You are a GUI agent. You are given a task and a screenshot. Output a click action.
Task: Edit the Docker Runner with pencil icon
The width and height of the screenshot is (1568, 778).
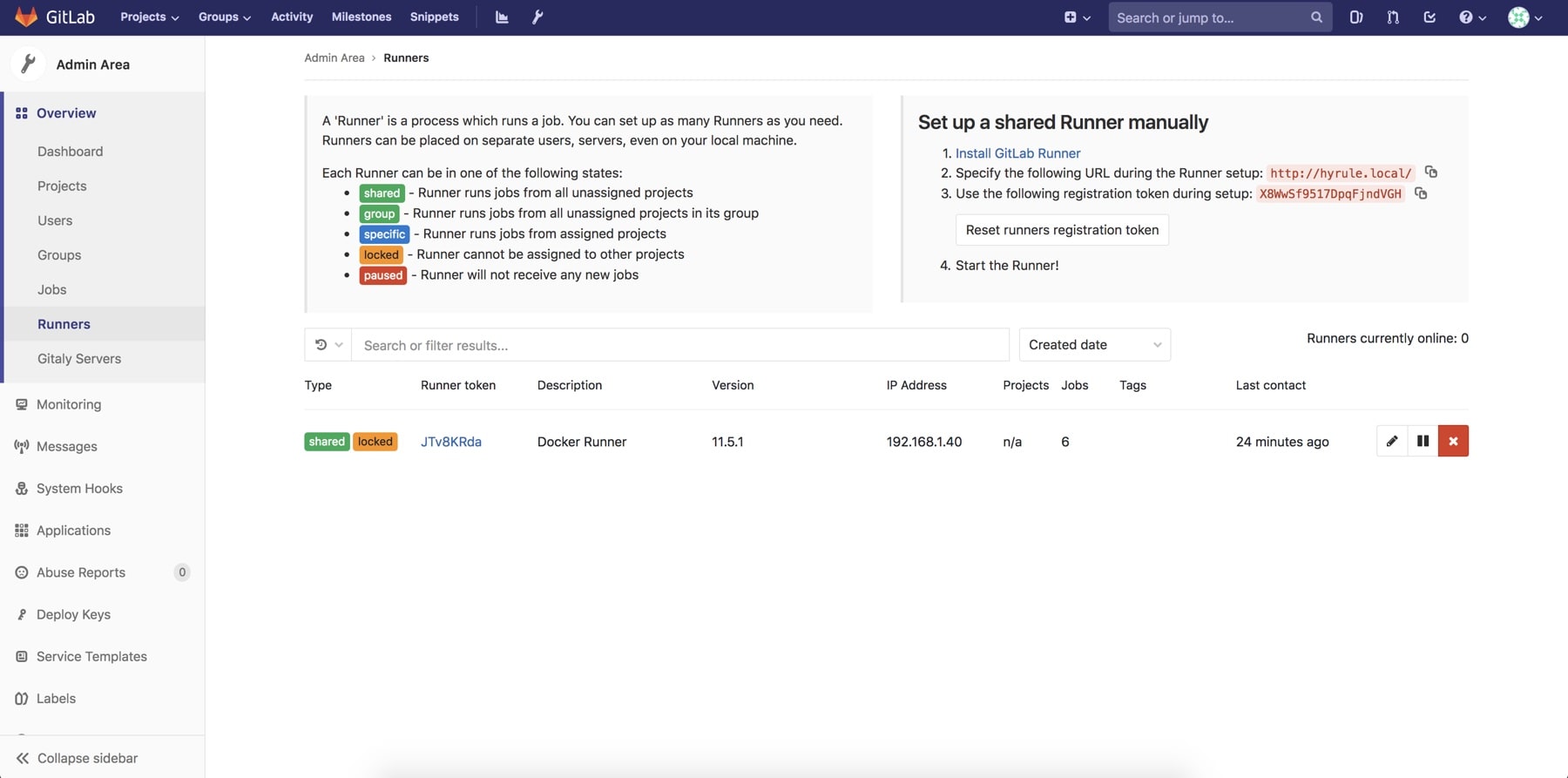point(1392,441)
